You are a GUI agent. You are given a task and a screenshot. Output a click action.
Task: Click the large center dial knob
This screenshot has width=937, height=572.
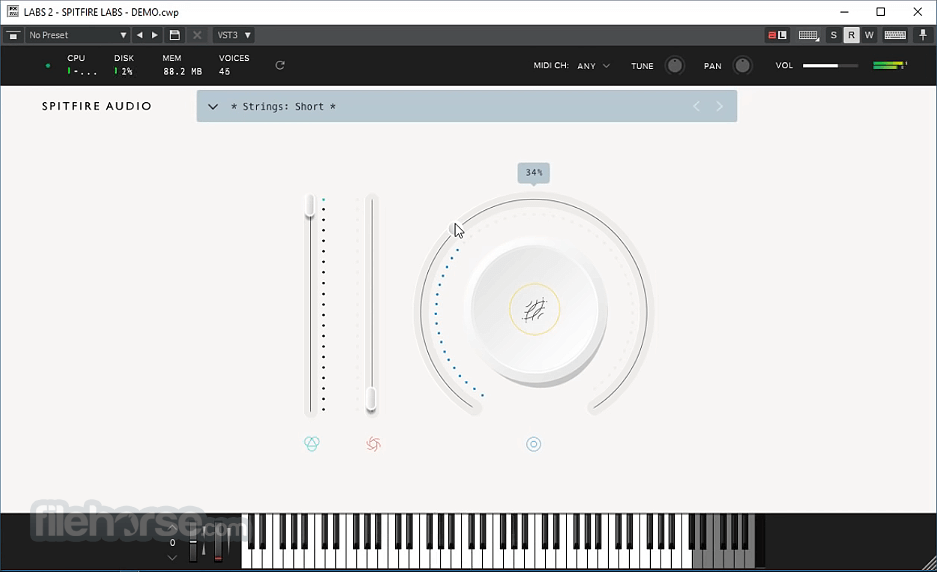535,311
